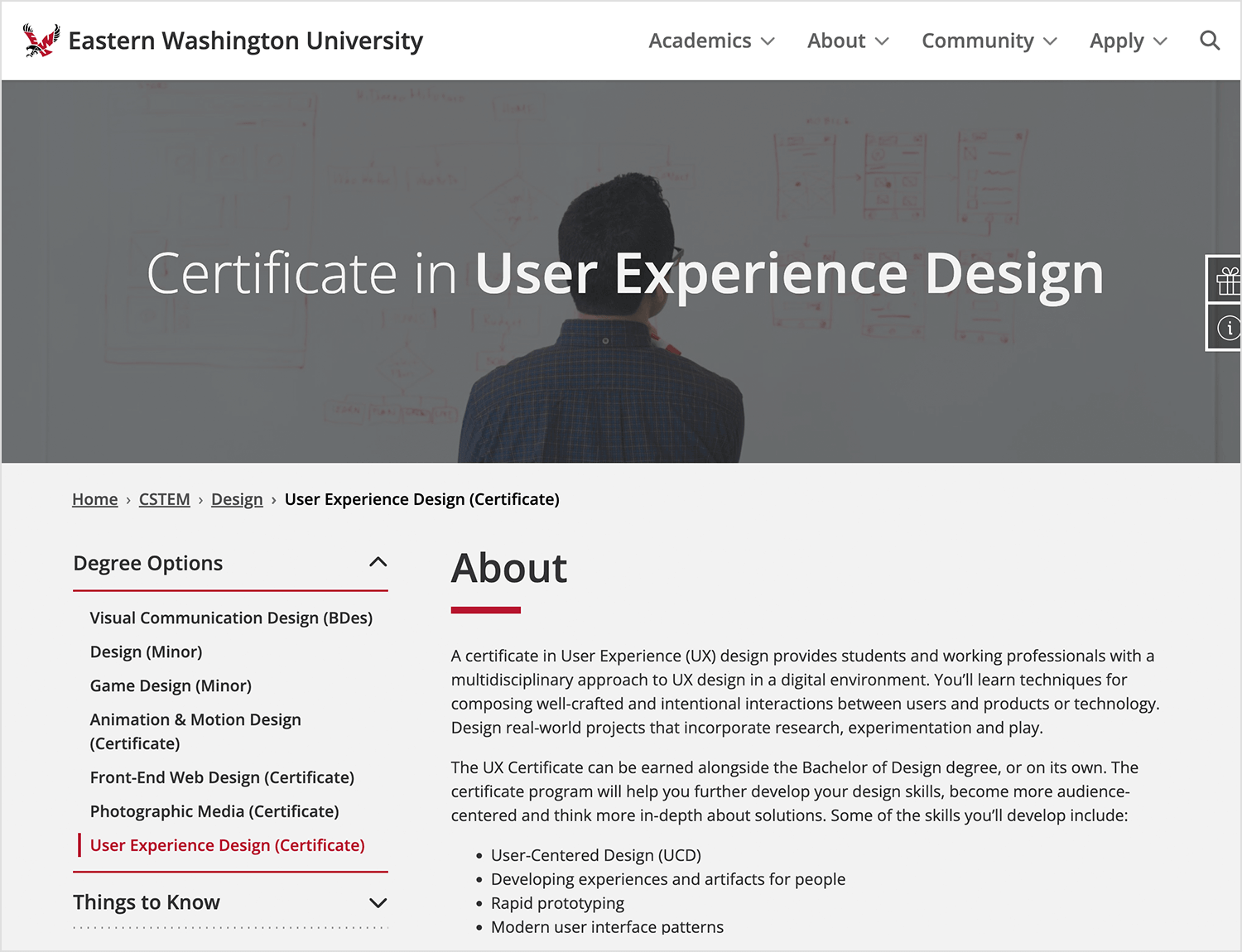Click Developing experiences and artifacts bullet
The height and width of the screenshot is (952, 1242).
(668, 879)
